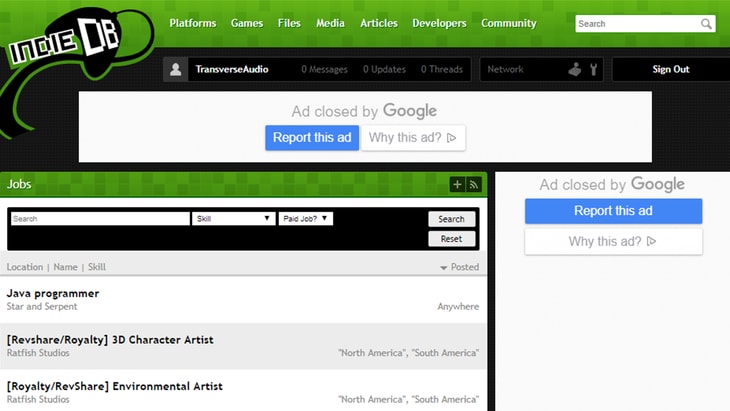Expand the Paid Job? dropdown
Viewport: 730px width, 411px height.
click(305, 219)
